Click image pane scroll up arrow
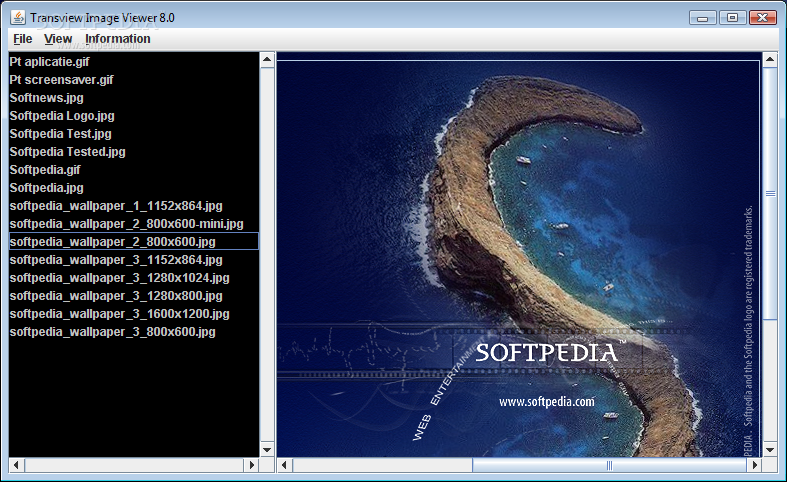787x482 pixels. [x=770, y=60]
